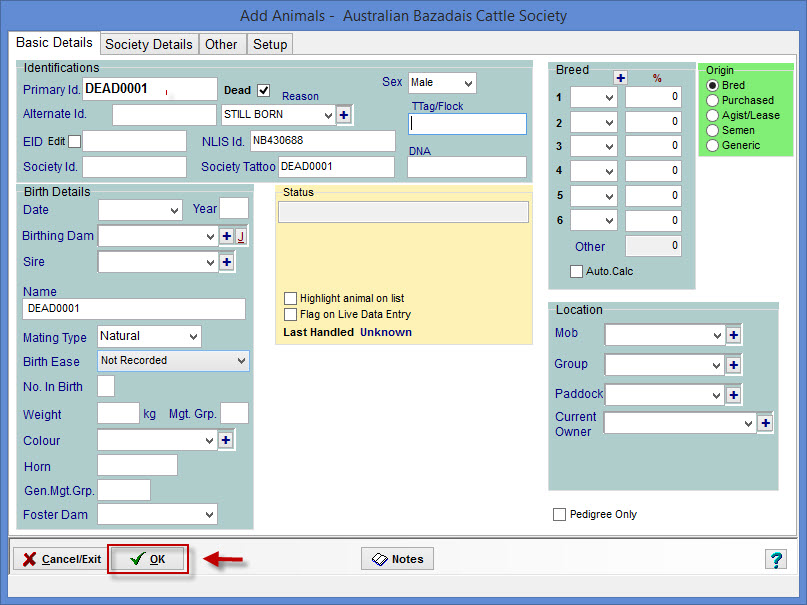Add a new death reason with plus icon

coord(344,115)
